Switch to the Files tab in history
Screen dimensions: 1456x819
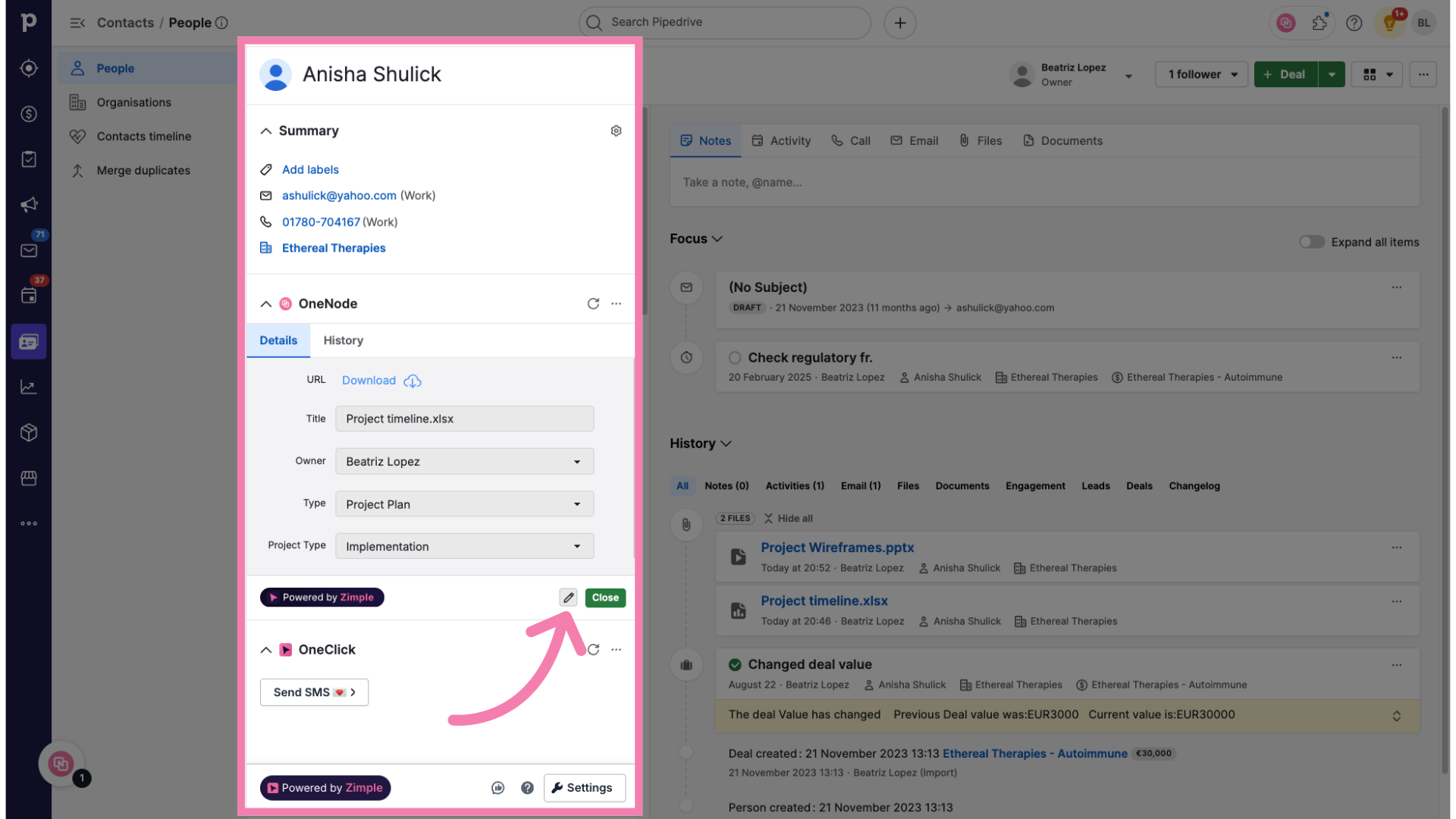point(907,485)
